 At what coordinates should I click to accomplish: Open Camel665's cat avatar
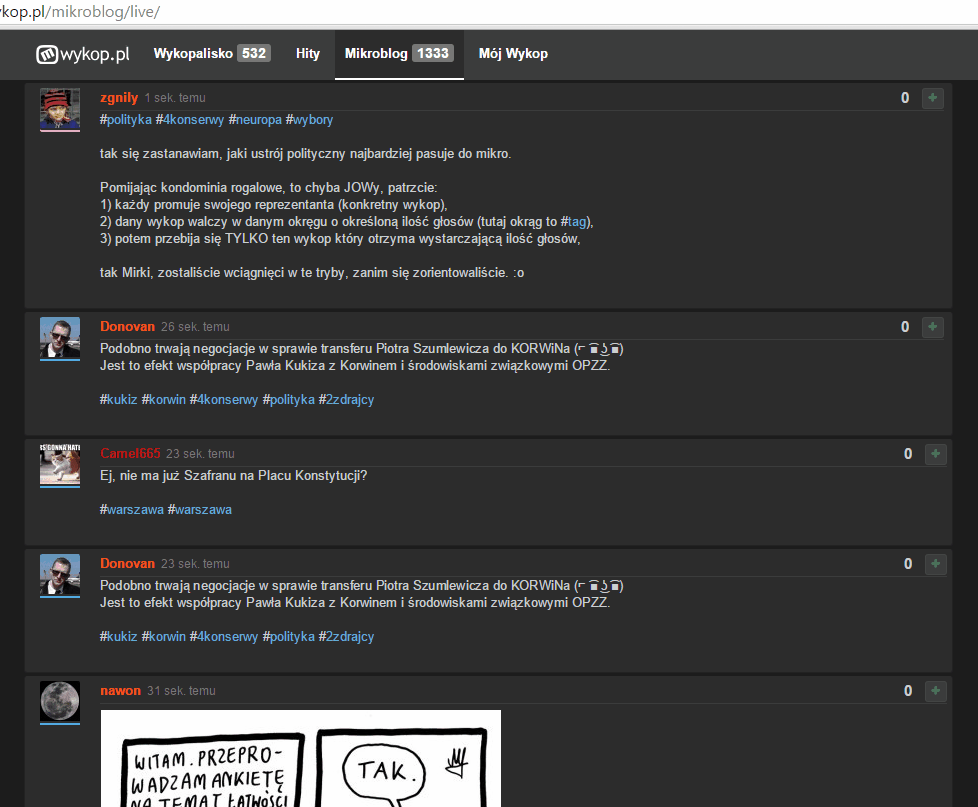click(60, 465)
